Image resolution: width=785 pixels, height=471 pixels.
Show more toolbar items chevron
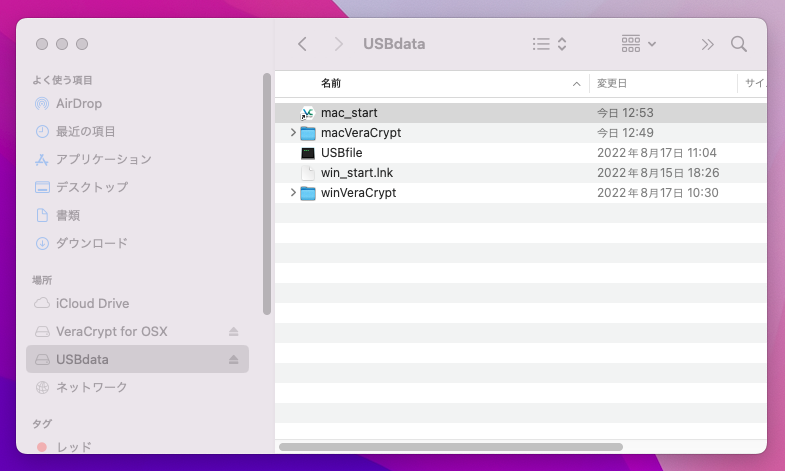[x=708, y=44]
